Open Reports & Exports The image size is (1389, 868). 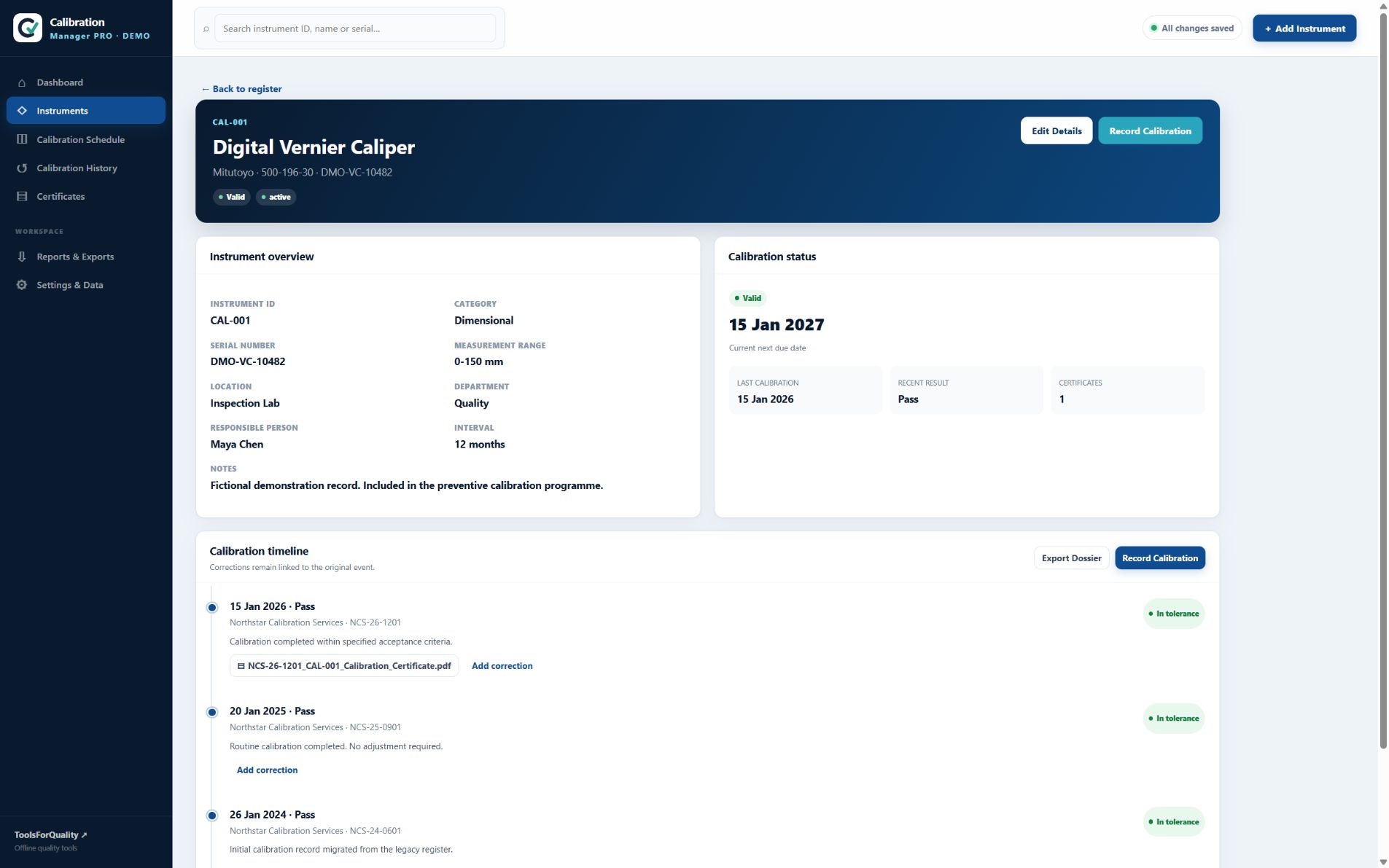[86, 257]
